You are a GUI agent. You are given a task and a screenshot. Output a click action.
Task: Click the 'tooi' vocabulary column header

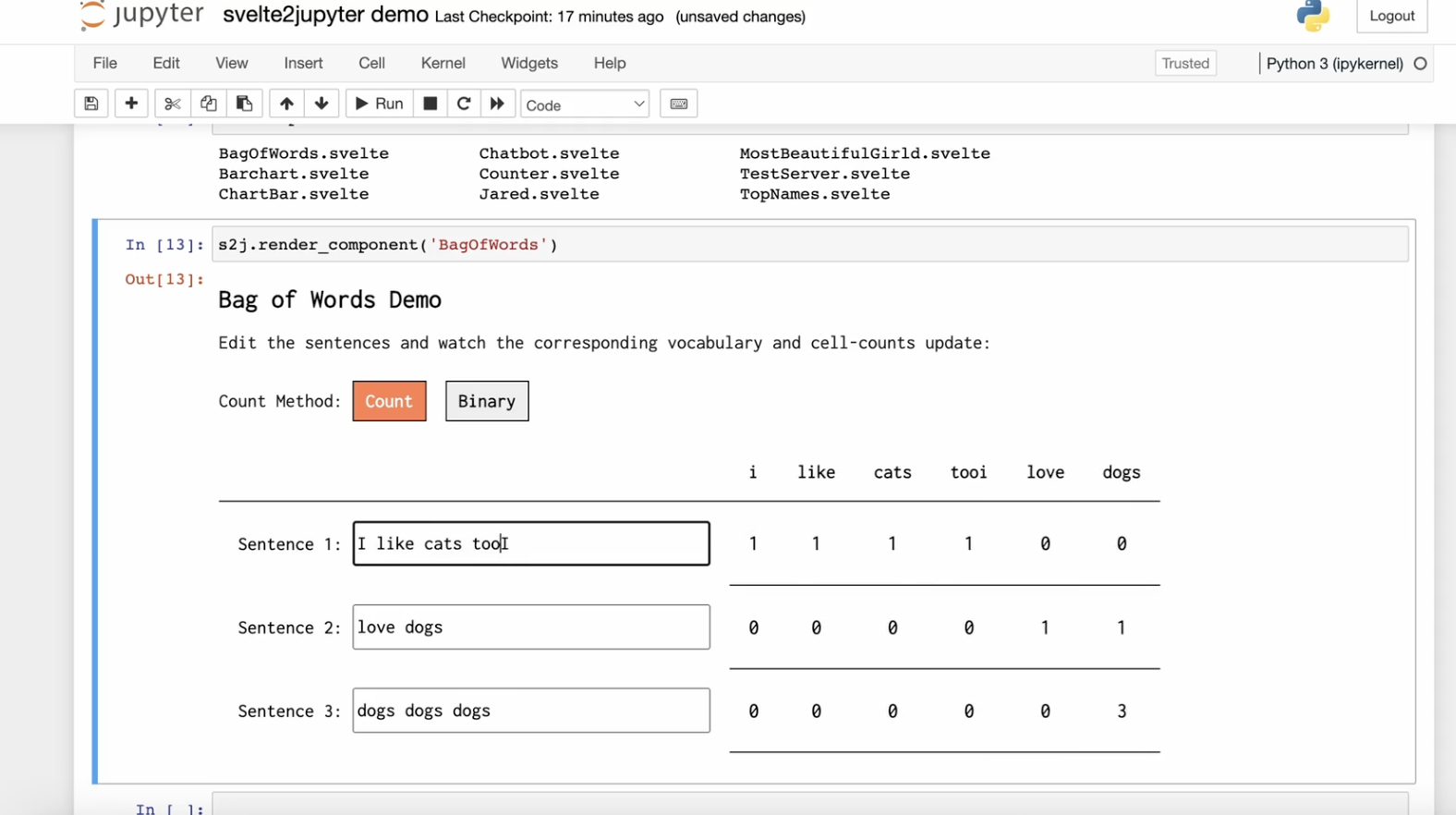[x=968, y=472]
